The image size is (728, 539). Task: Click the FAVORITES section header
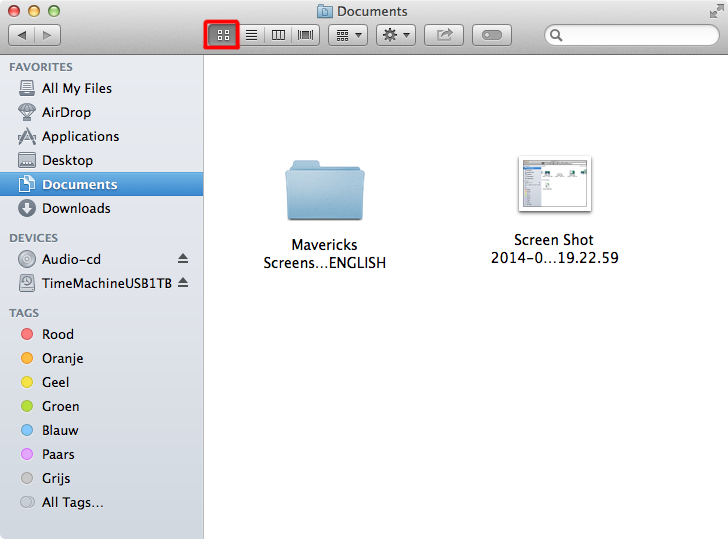coord(41,67)
